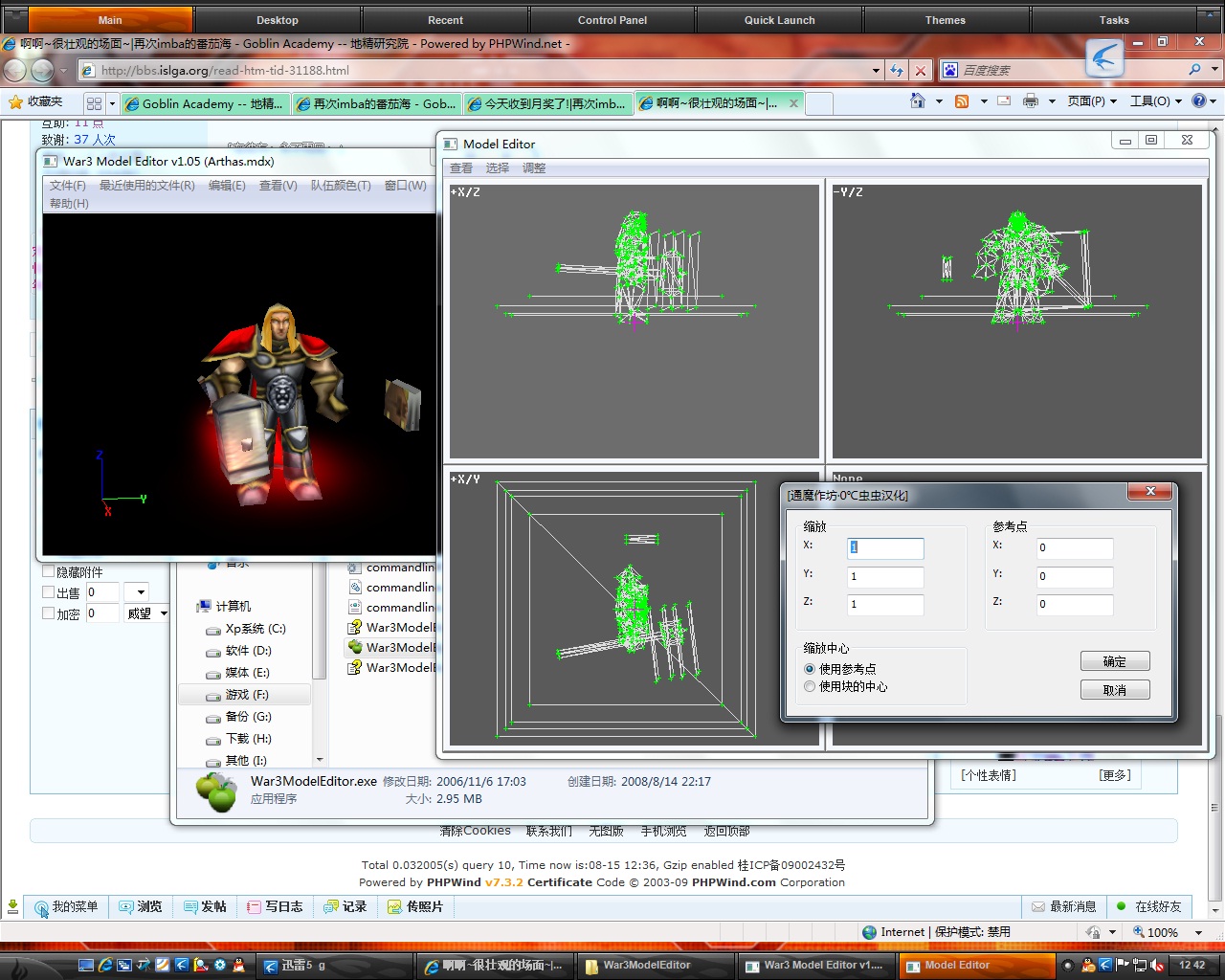Open the dropdown next to 出售 value
This screenshot has width=1225, height=980.
(x=142, y=592)
